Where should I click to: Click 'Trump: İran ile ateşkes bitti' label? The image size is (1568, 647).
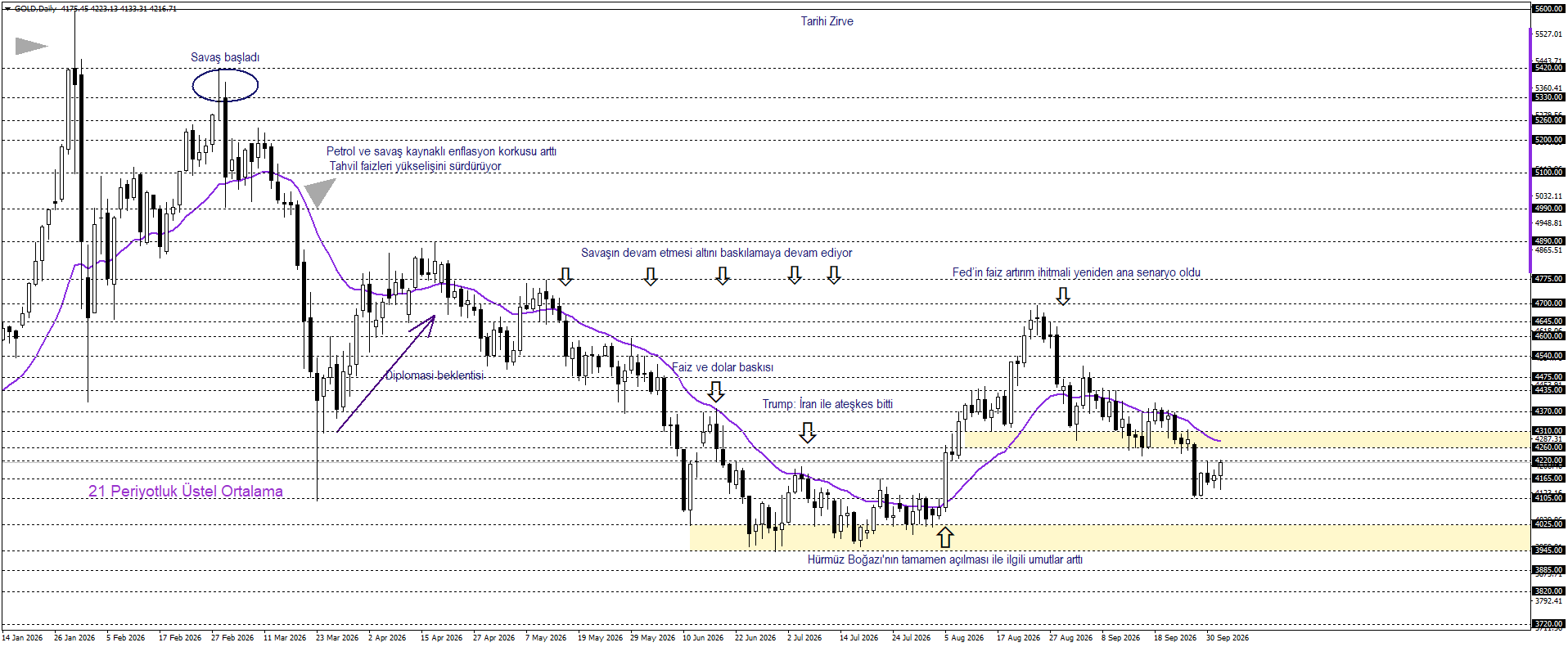coord(827,404)
